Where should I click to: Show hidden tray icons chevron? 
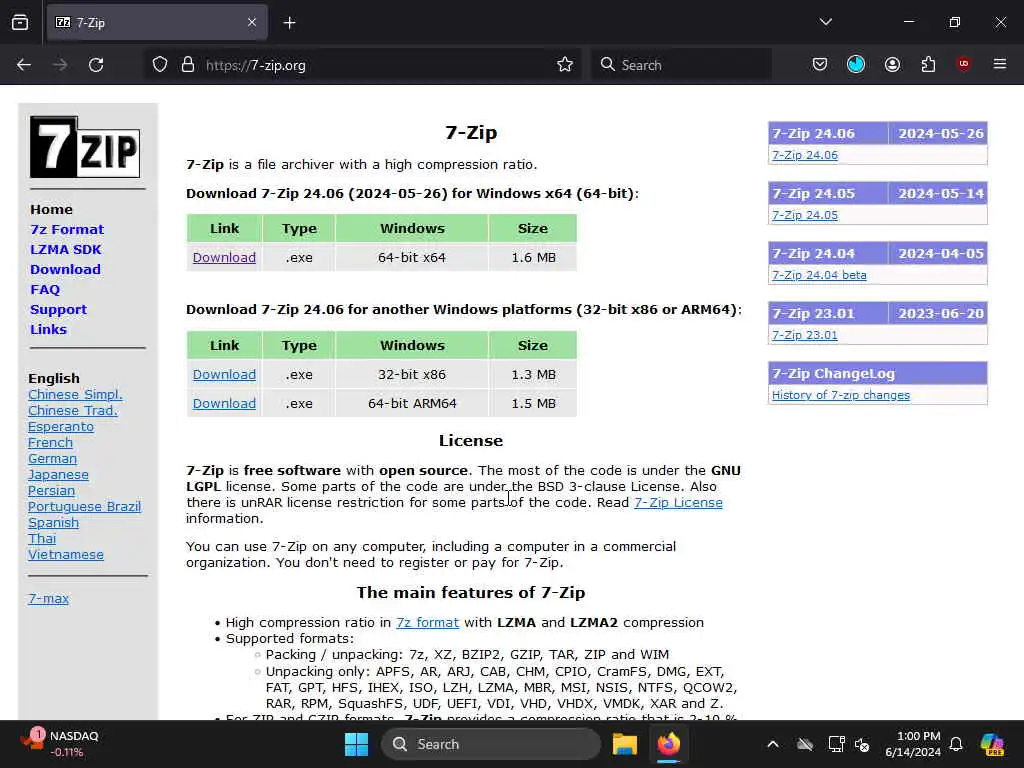tap(773, 744)
